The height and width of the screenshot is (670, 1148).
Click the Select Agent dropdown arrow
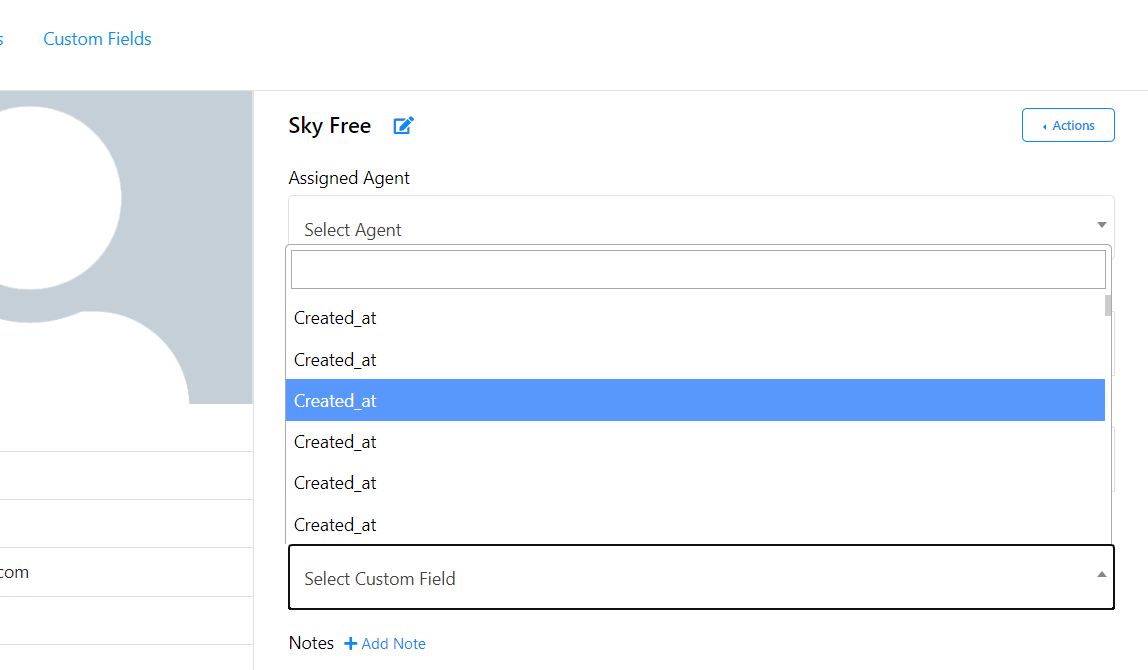[1101, 225]
